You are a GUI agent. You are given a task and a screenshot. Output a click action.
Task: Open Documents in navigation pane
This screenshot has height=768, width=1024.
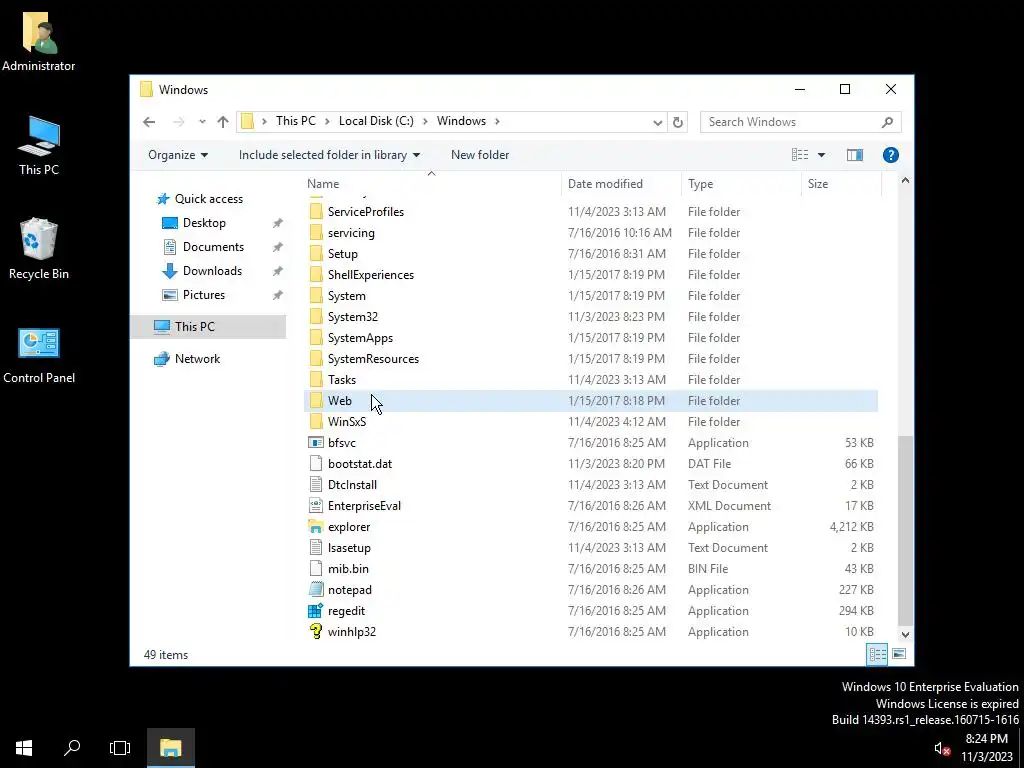[x=213, y=247]
